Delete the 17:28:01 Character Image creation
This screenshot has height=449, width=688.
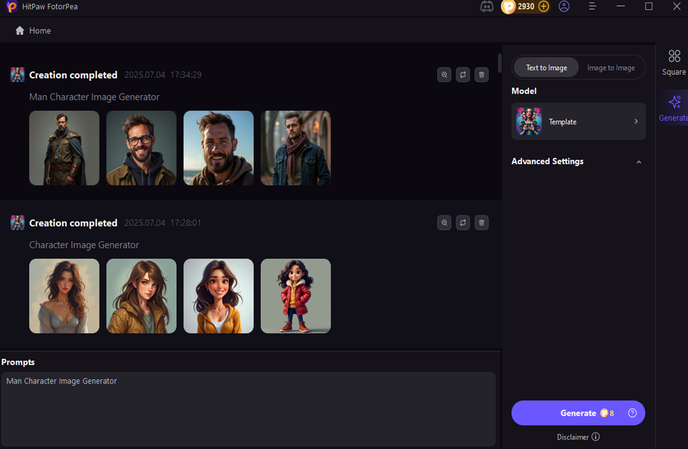pos(481,223)
